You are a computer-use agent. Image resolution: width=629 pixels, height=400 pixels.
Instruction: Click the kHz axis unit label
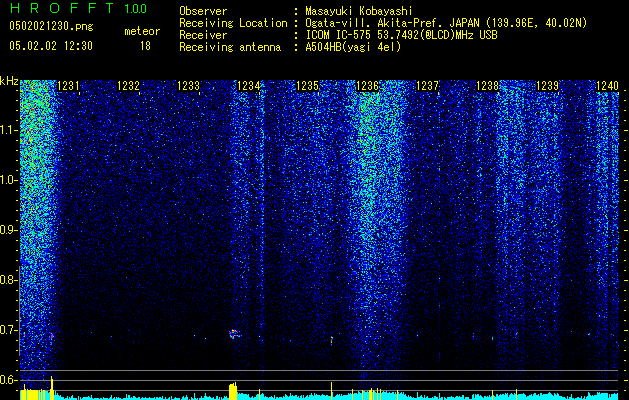point(9,81)
